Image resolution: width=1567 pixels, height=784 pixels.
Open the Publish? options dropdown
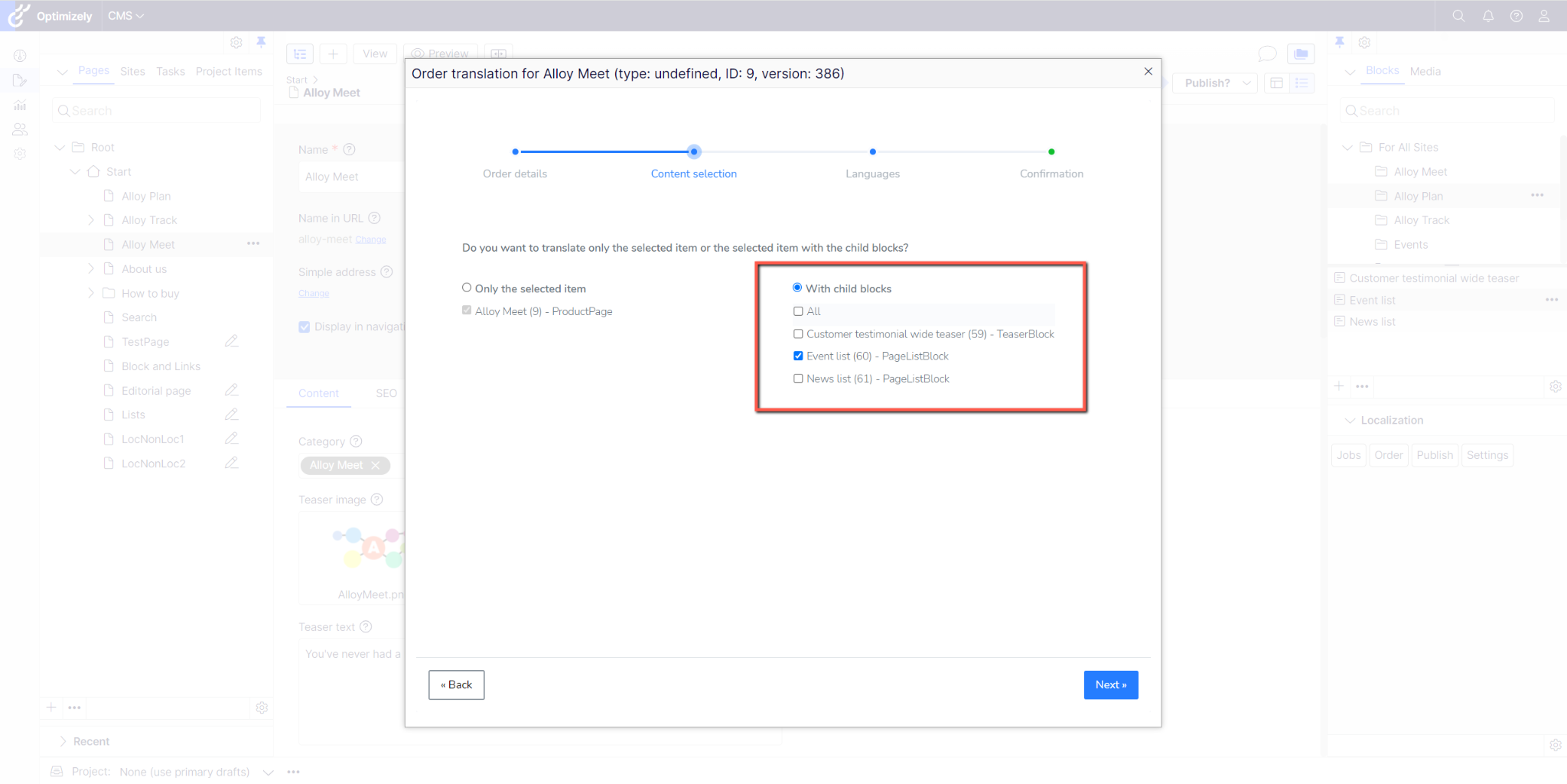[1246, 83]
